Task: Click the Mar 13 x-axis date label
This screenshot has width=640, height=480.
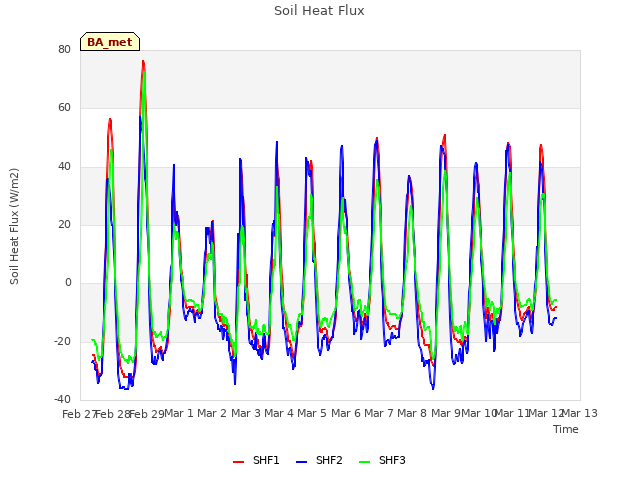Action: point(580,413)
